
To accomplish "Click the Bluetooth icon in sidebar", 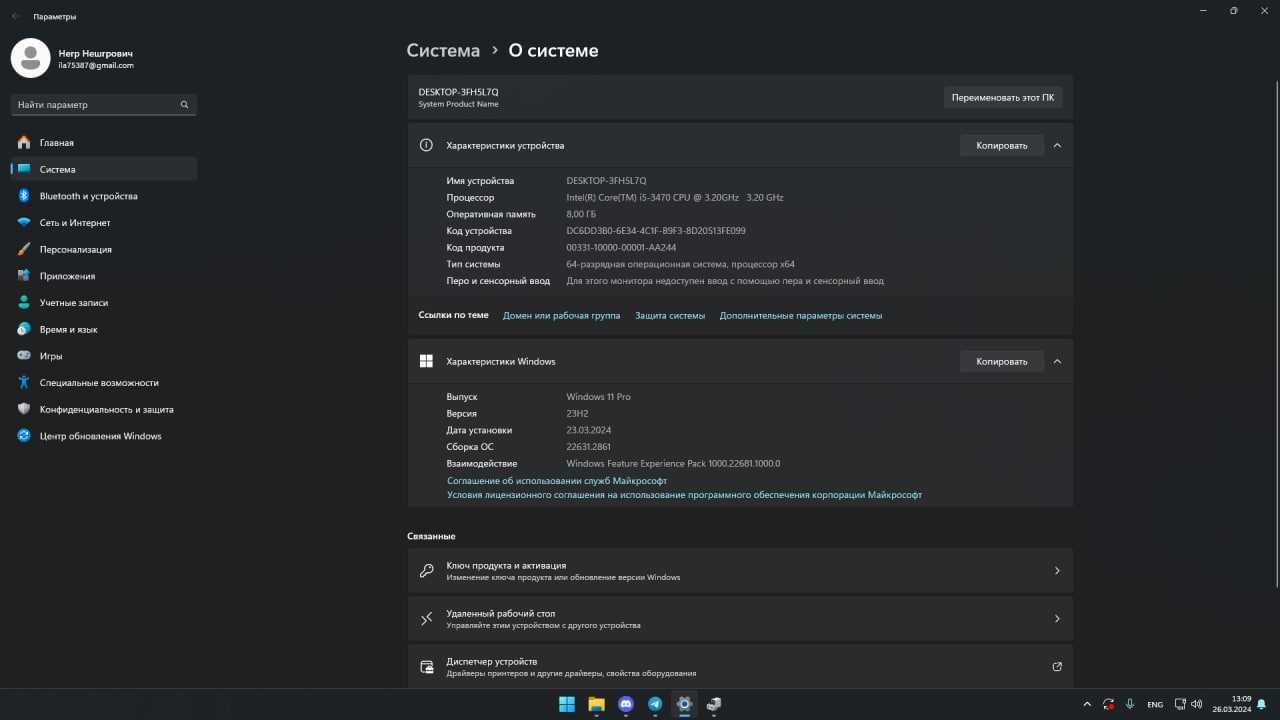I will 24,196.
